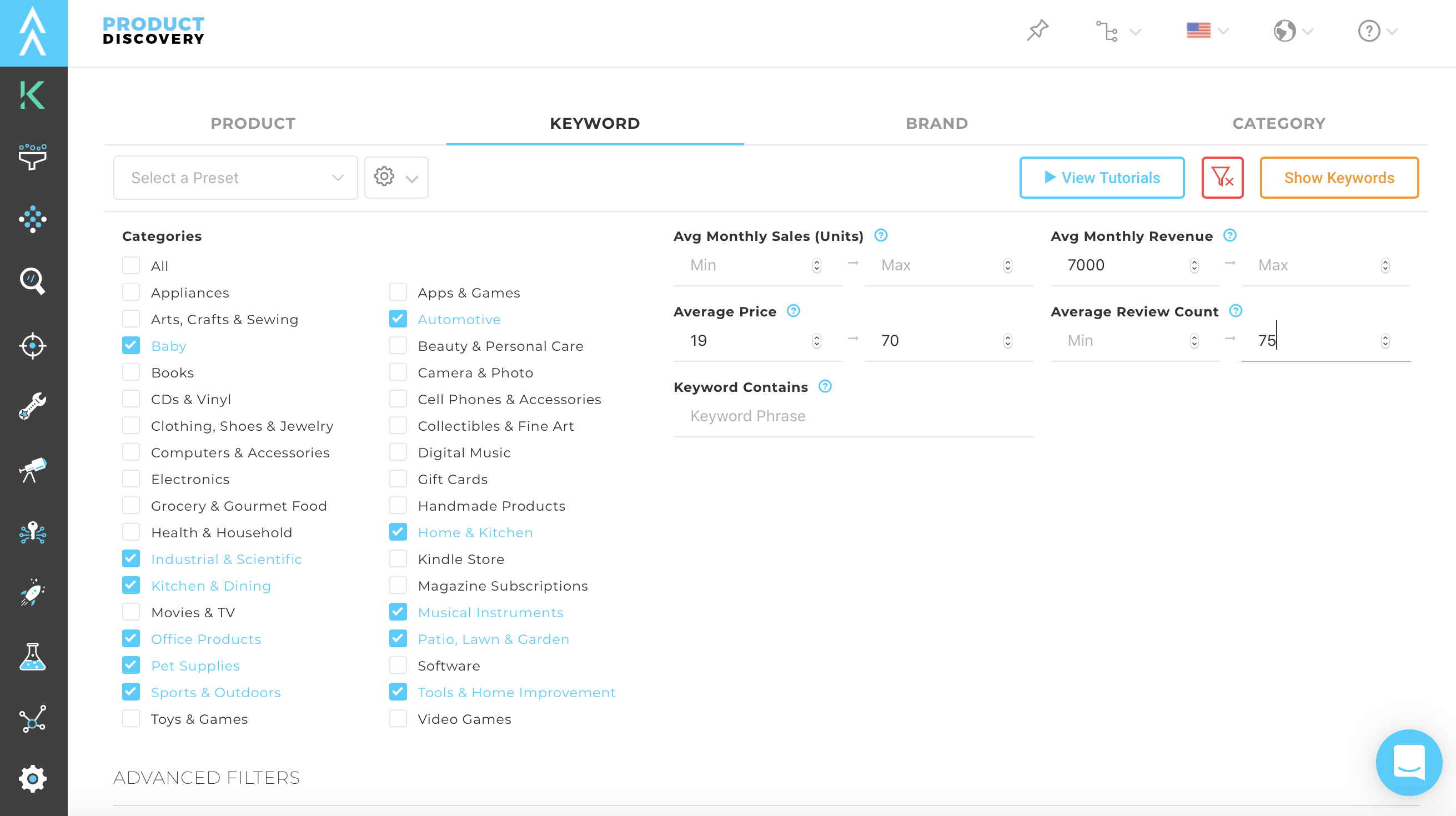
Task: Switch to the CATEGORY tab
Action: coord(1278,123)
